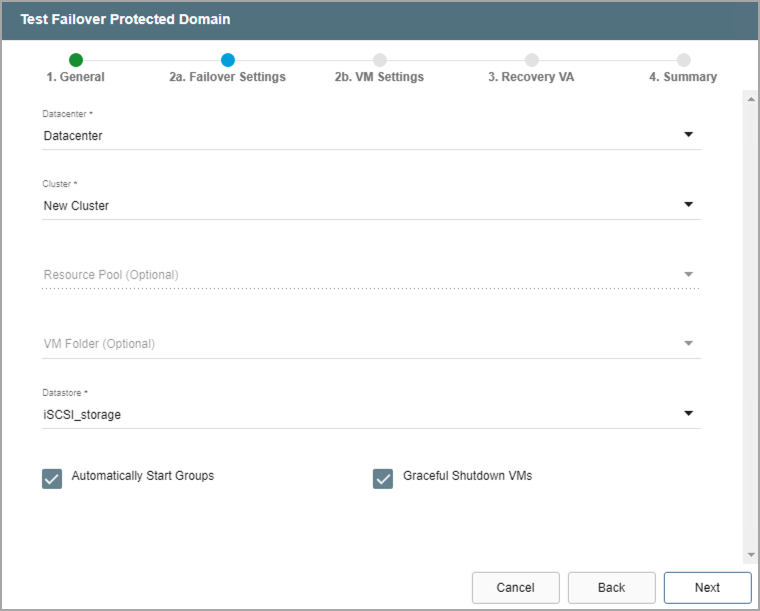The width and height of the screenshot is (760, 611).
Task: Click the Summary step circle
Action: coord(683,60)
